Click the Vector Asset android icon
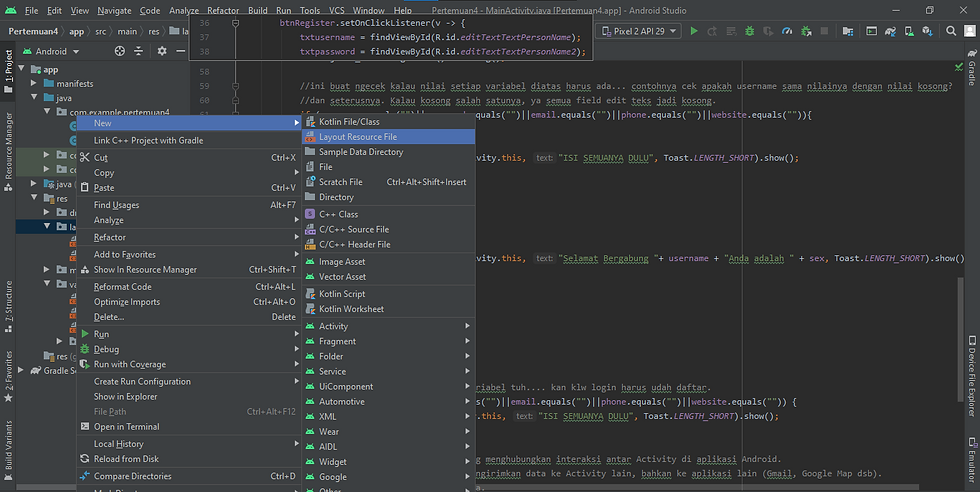 310,276
